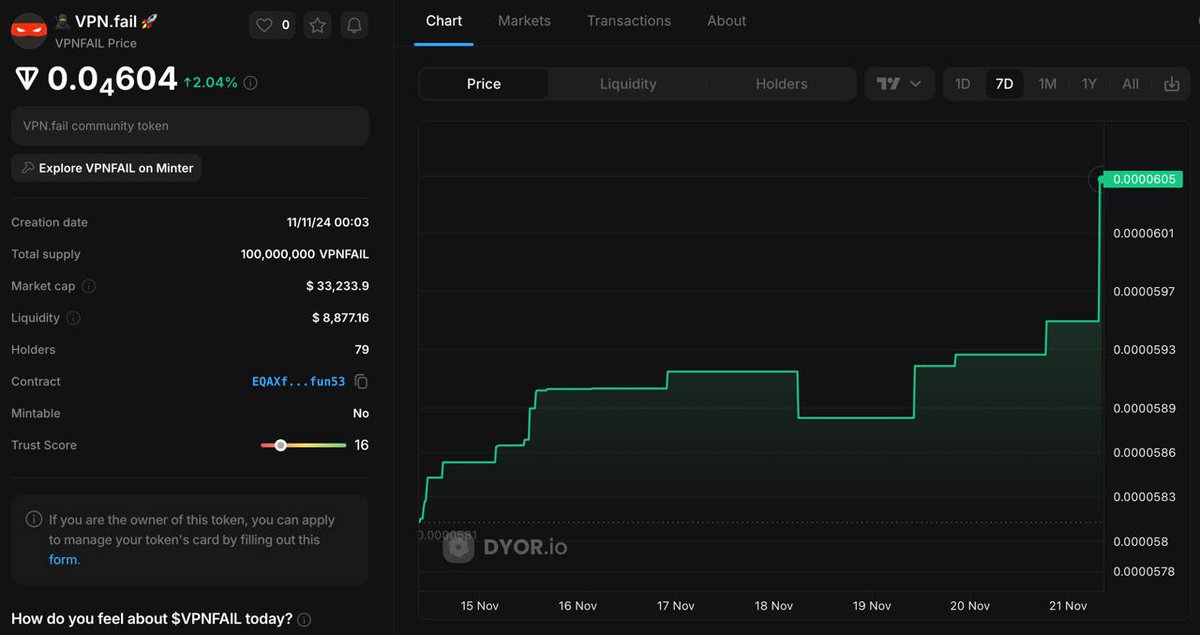Click the current price marker 0.0000605

pyautogui.click(x=1142, y=179)
